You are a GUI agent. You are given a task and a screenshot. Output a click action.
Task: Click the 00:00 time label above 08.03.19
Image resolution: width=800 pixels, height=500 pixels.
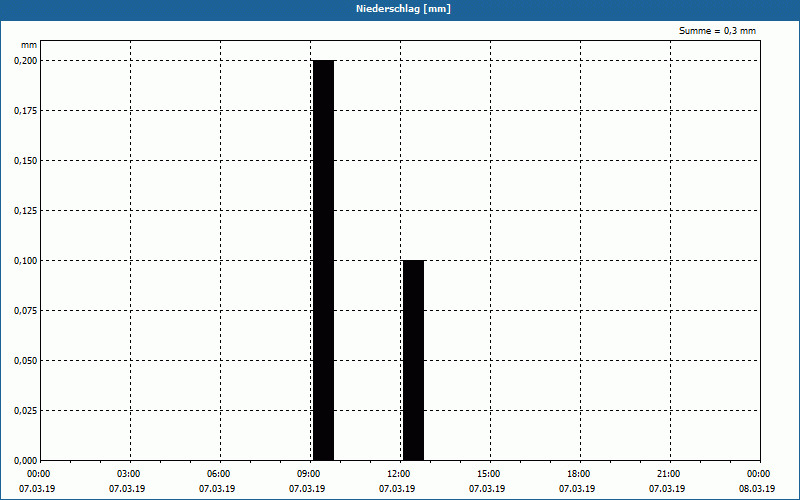pos(759,474)
